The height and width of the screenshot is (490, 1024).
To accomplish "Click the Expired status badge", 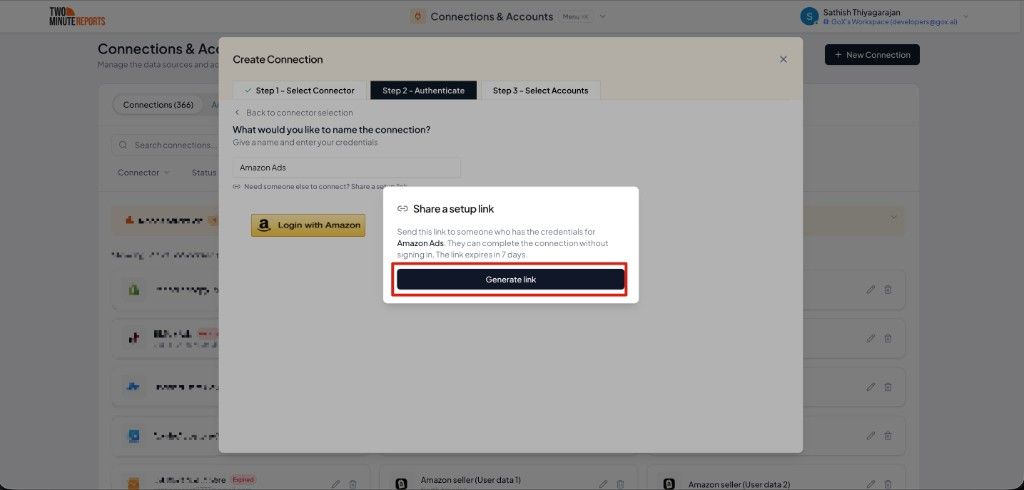I will pos(243,480).
